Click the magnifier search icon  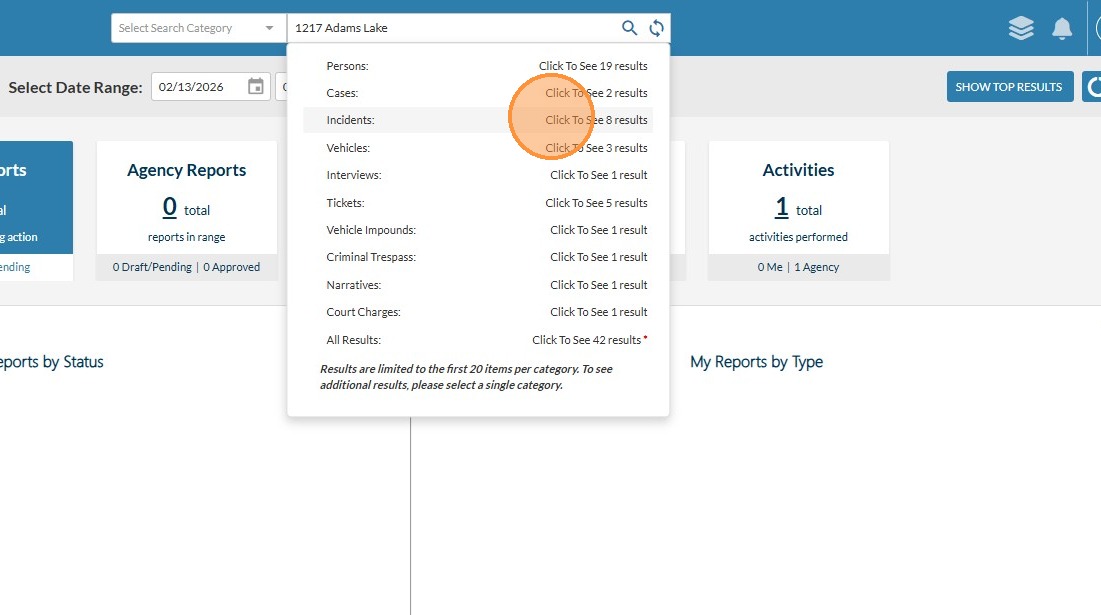629,28
